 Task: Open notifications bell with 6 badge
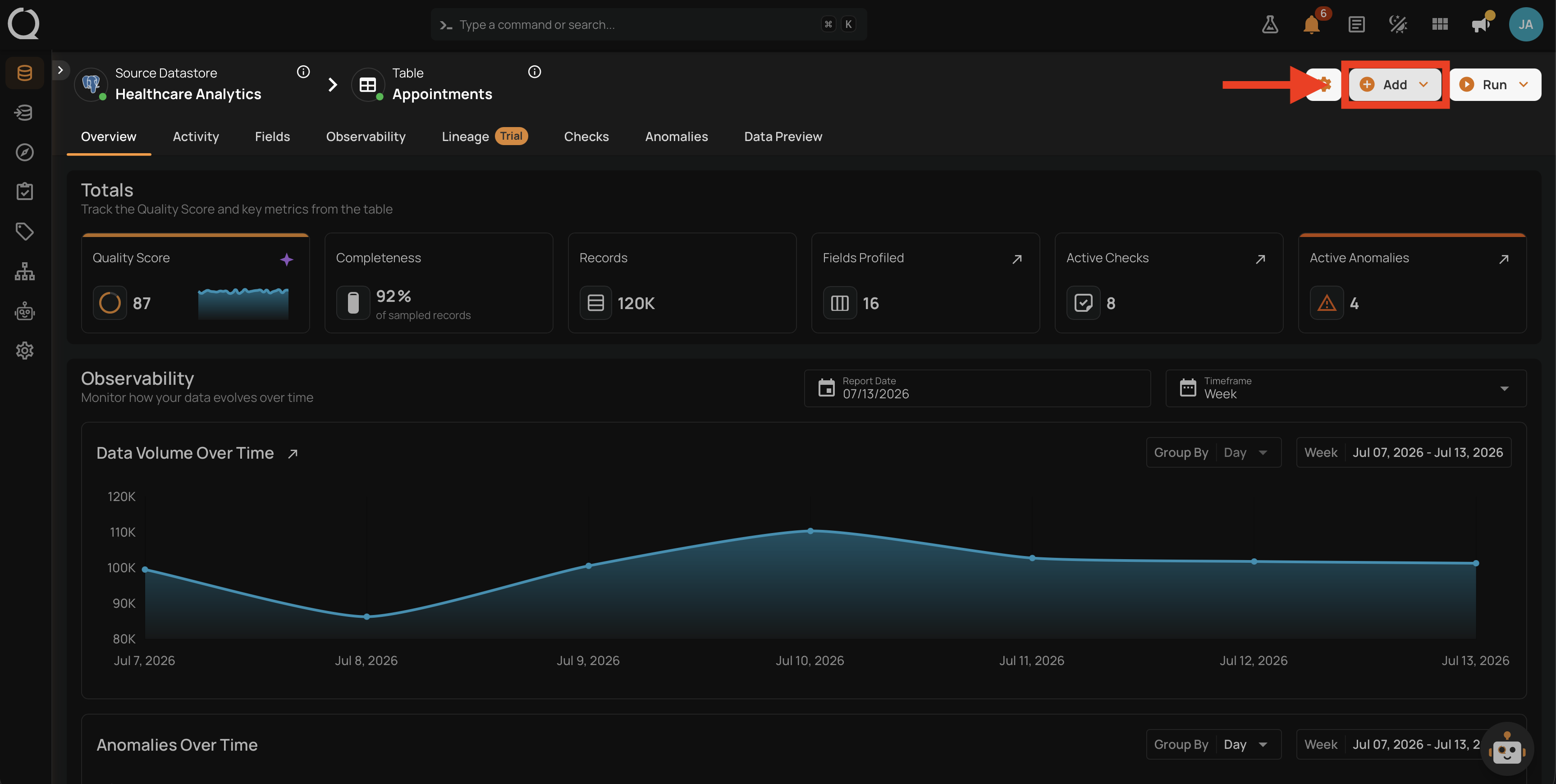tap(1312, 24)
